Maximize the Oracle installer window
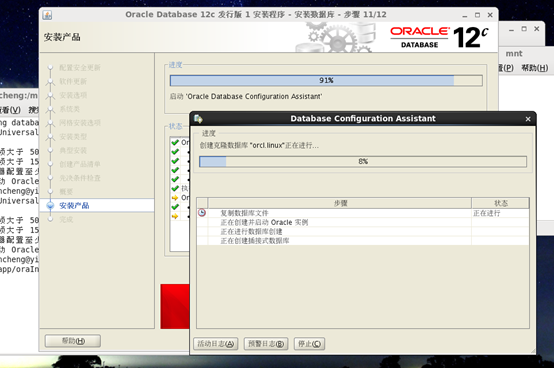This screenshot has width=554, height=368. [x=477, y=15]
